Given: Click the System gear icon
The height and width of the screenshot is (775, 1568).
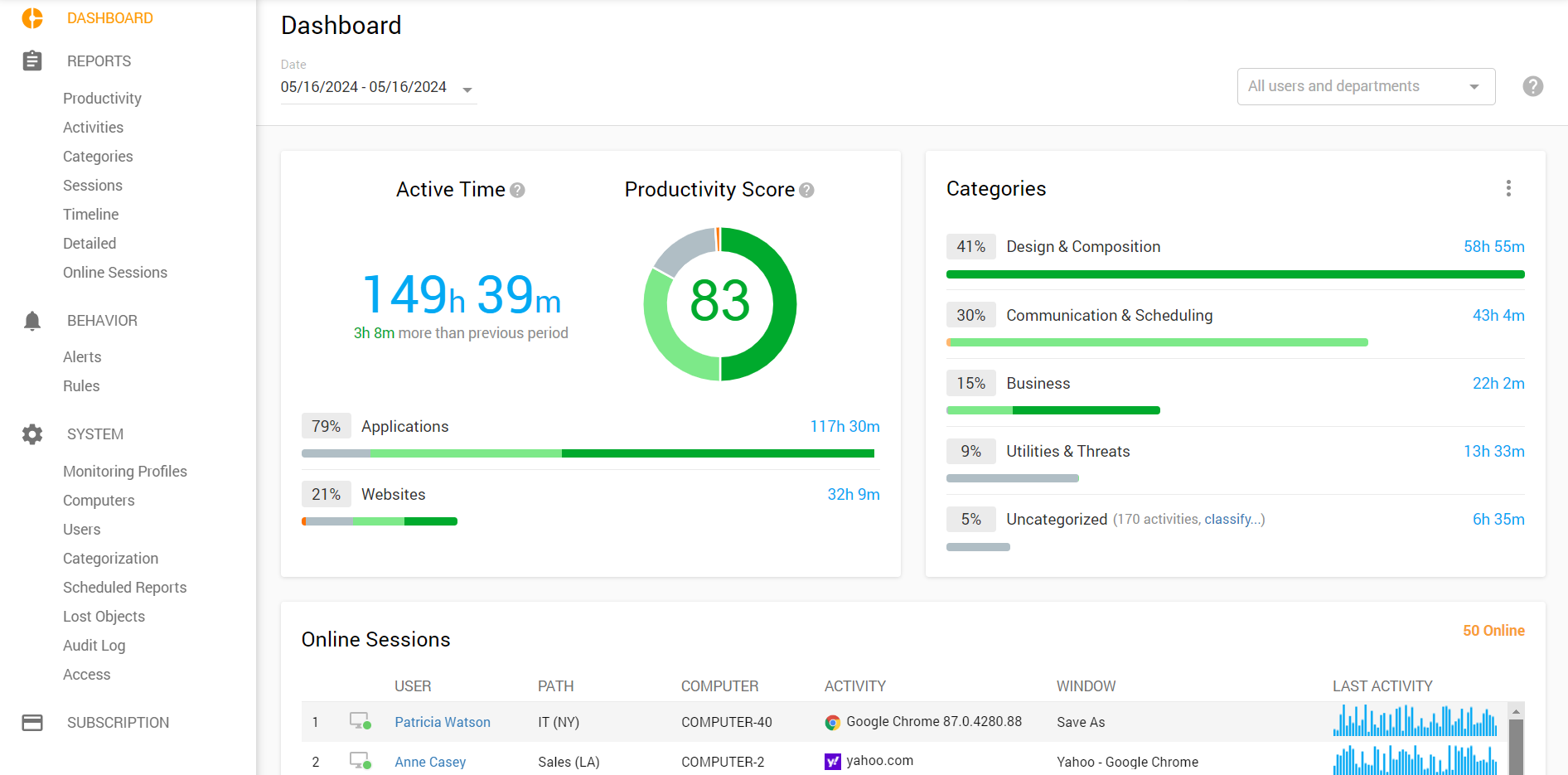Looking at the screenshot, I should pyautogui.click(x=32, y=434).
